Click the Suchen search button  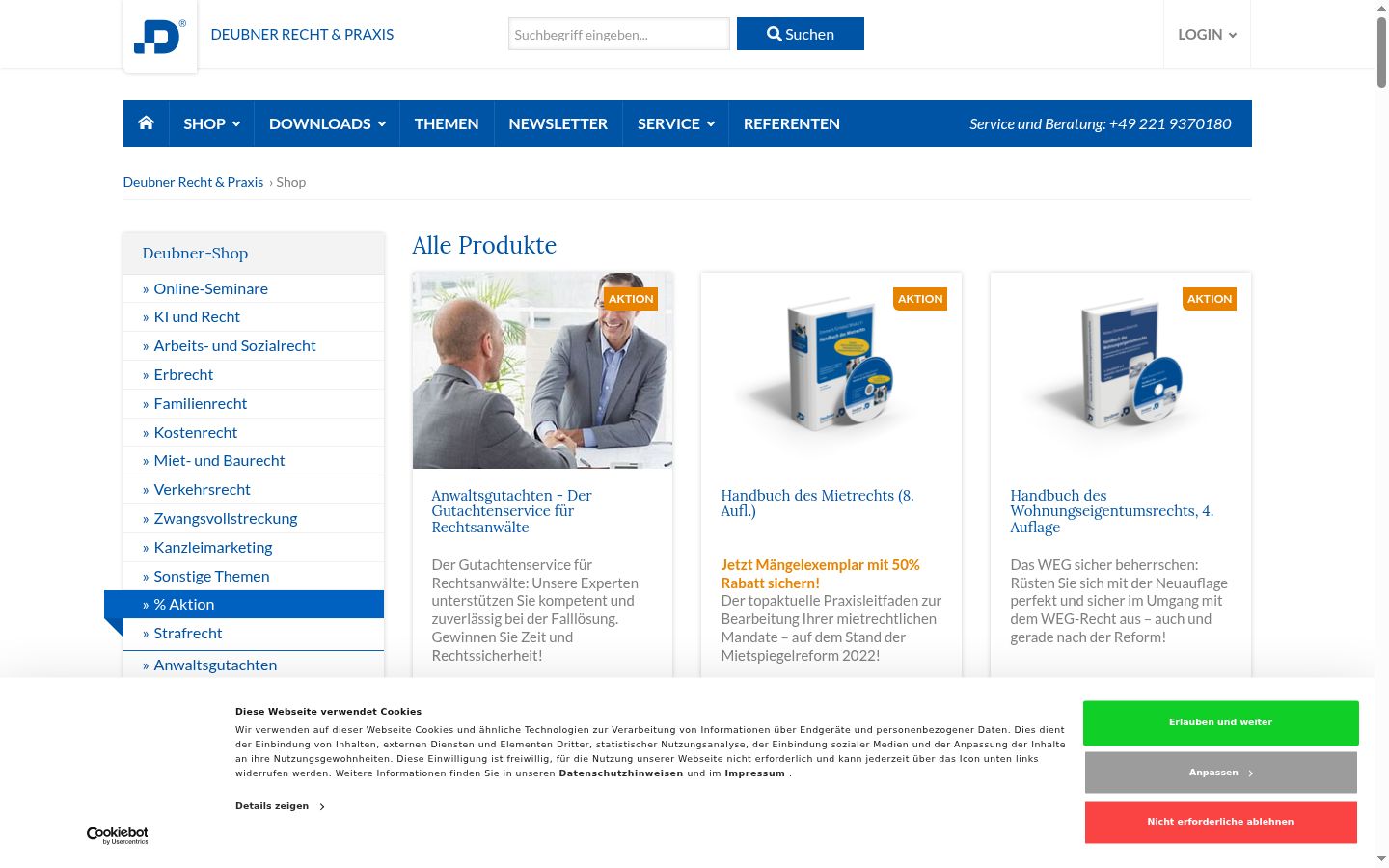pyautogui.click(x=801, y=34)
